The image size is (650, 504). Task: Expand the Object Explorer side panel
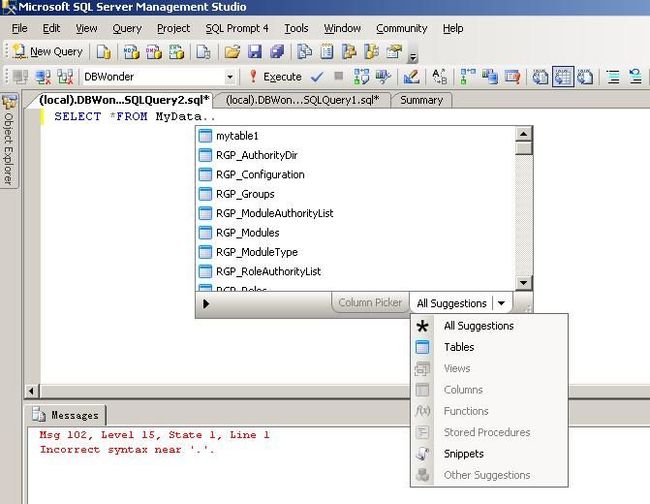point(9,141)
